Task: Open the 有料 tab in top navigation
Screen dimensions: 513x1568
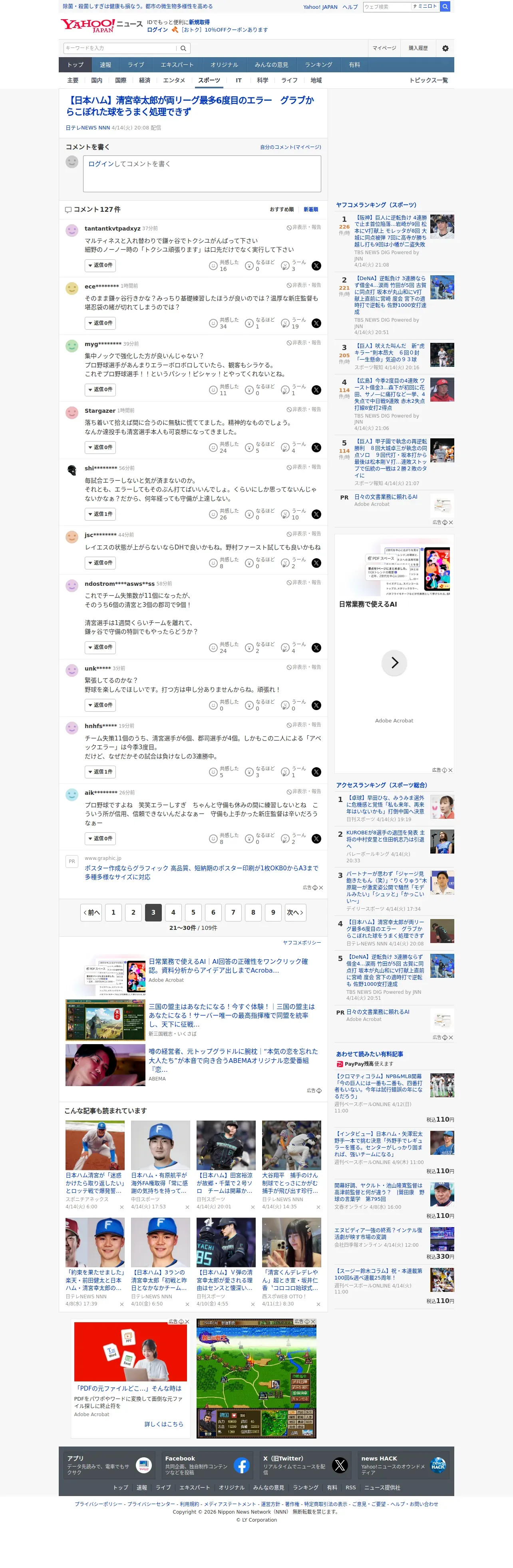Action: tap(355, 64)
